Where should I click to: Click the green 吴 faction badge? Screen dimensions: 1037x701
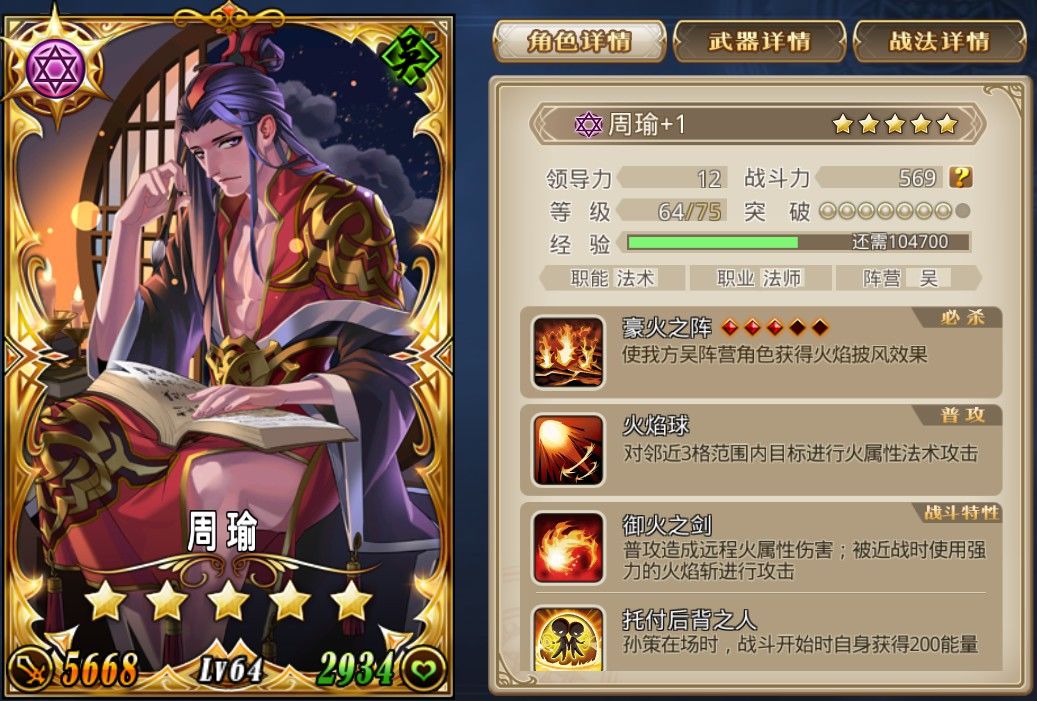coord(411,58)
